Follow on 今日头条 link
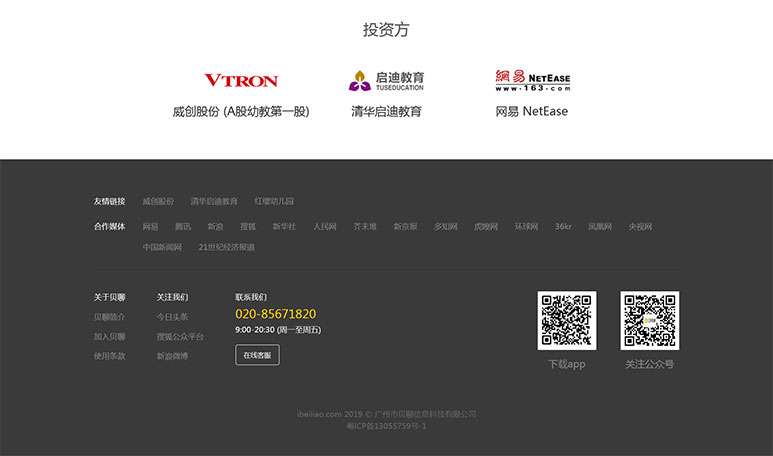 [172, 317]
